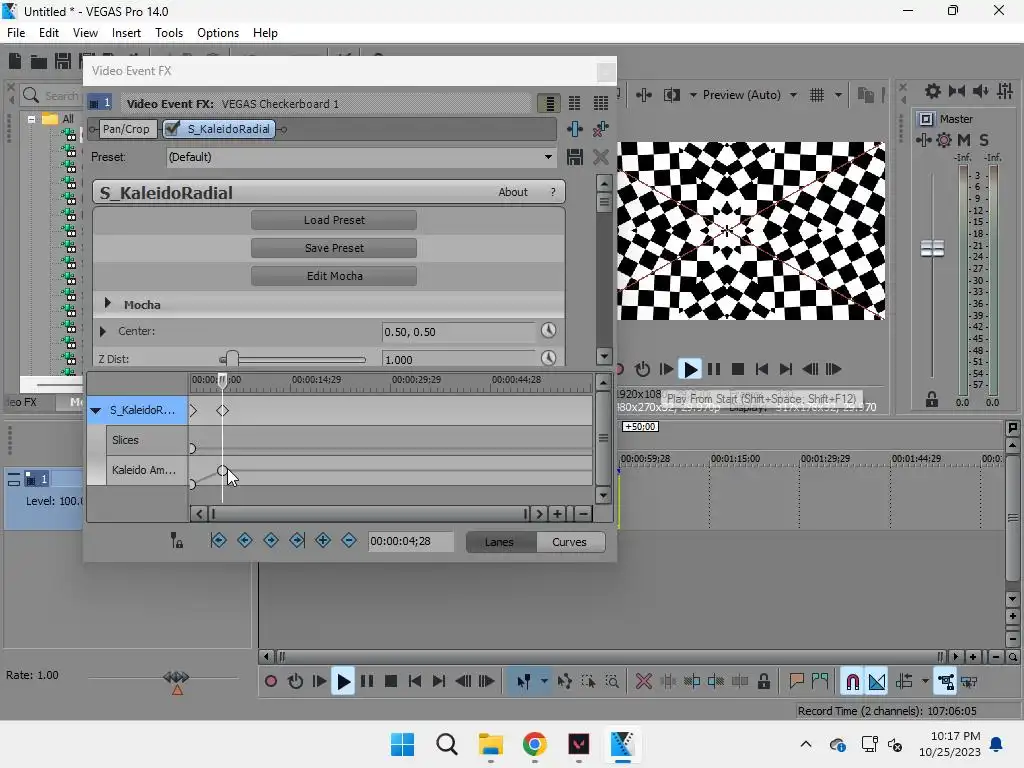Jump to next keyframe button
Viewport: 1024px width, 768px height.
pyautogui.click(x=271, y=541)
